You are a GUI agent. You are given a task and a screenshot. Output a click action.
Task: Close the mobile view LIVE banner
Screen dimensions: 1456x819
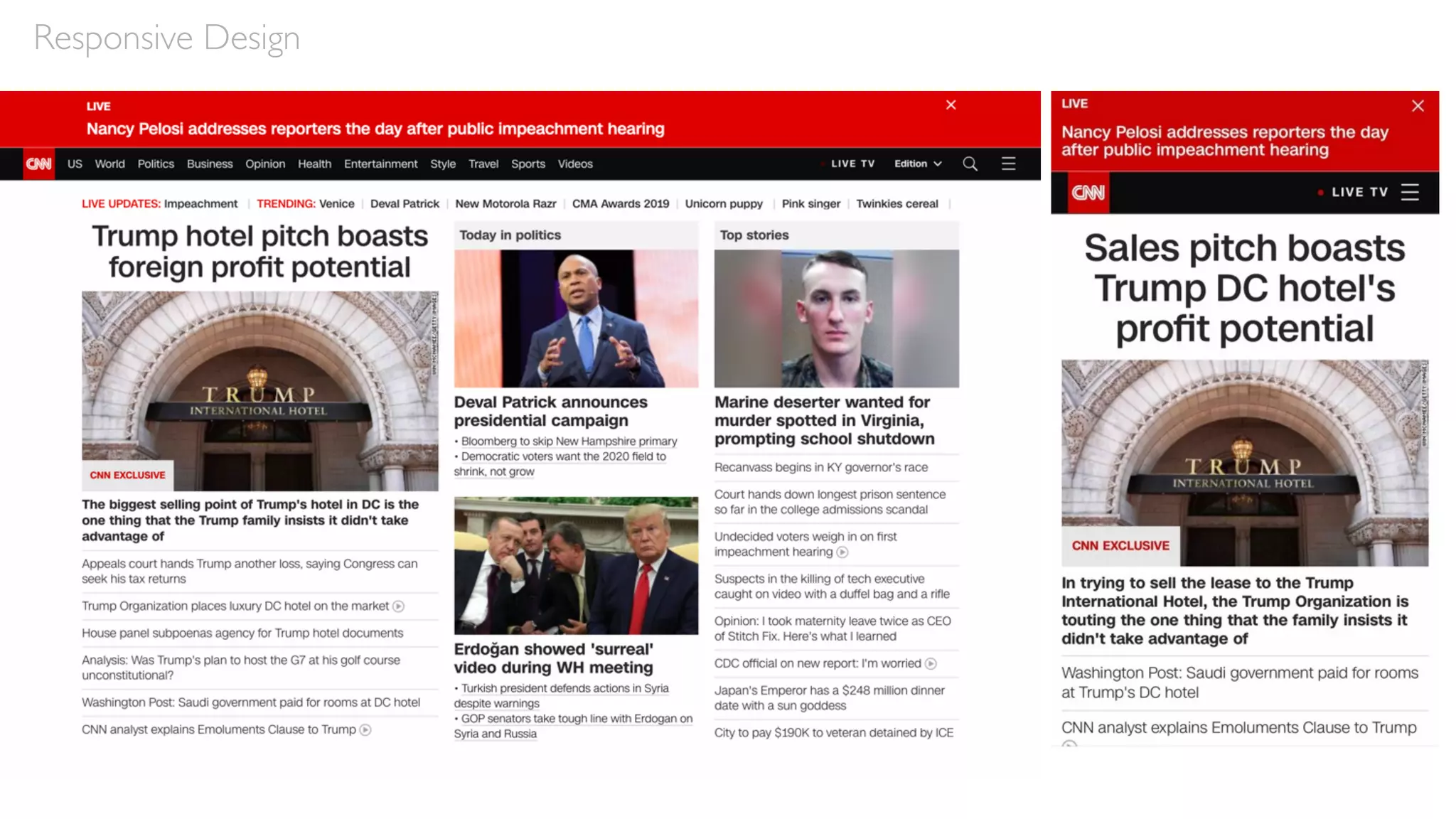1418,106
